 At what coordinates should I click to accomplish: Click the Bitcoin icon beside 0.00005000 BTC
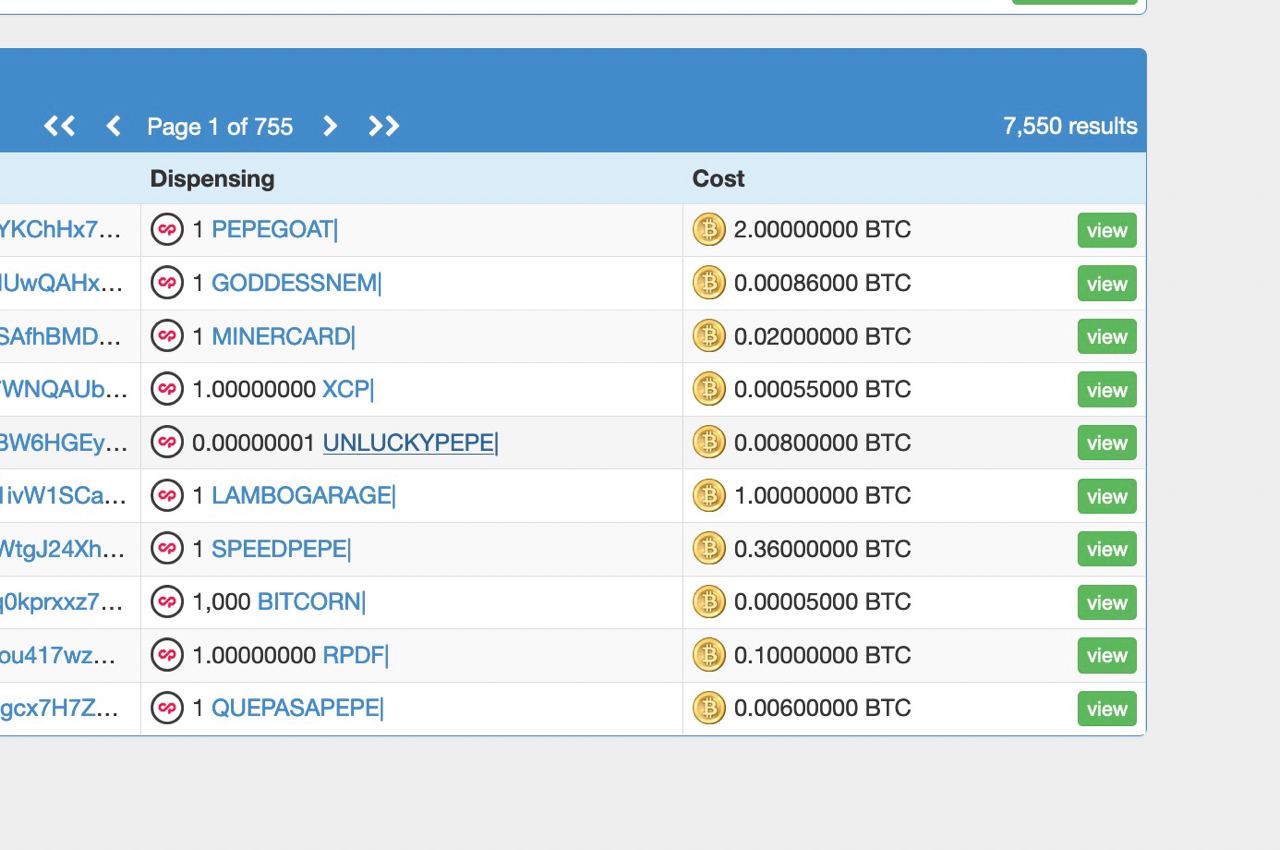(x=709, y=601)
